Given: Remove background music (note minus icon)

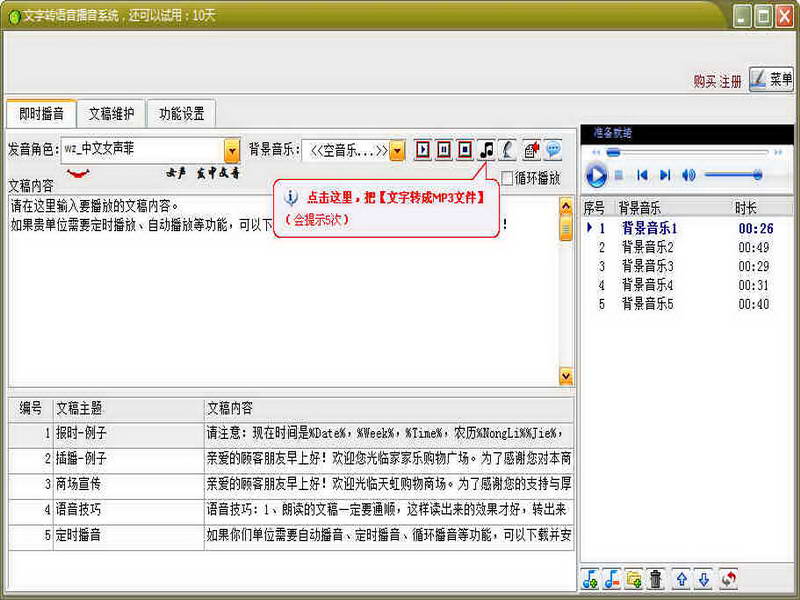Looking at the screenshot, I should 612,579.
